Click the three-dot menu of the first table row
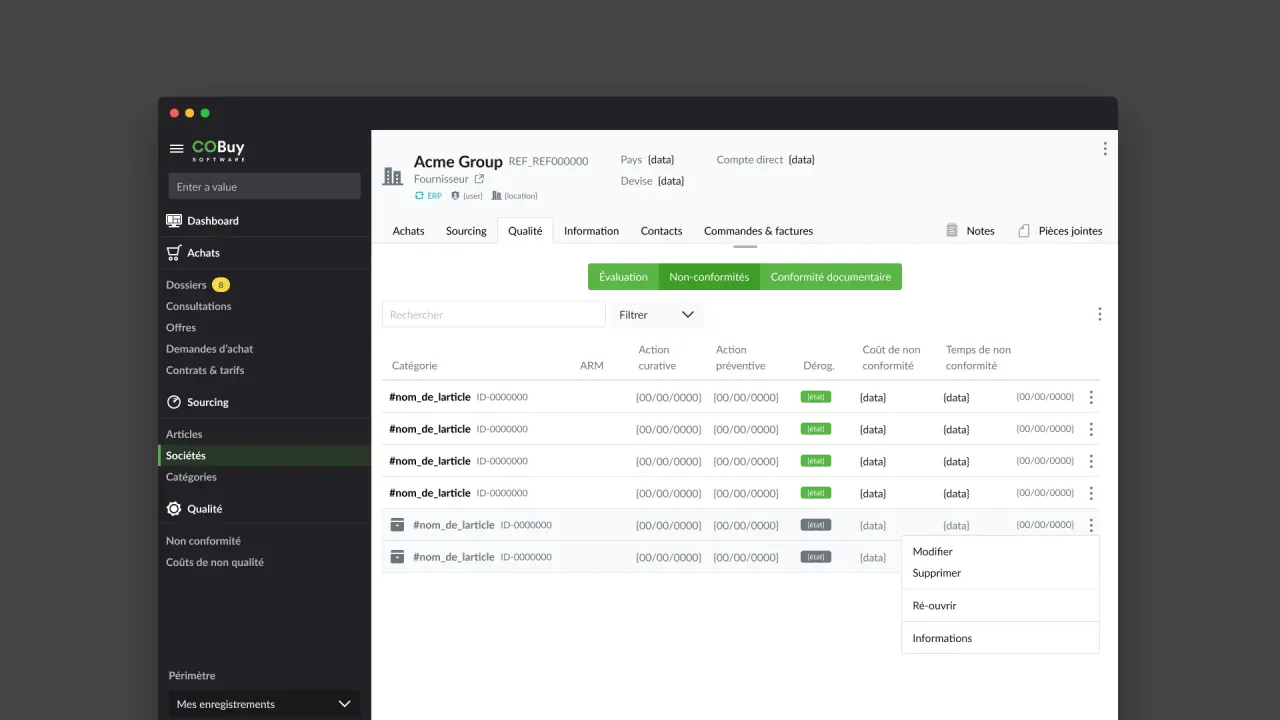This screenshot has height=720, width=1280. coord(1091,397)
